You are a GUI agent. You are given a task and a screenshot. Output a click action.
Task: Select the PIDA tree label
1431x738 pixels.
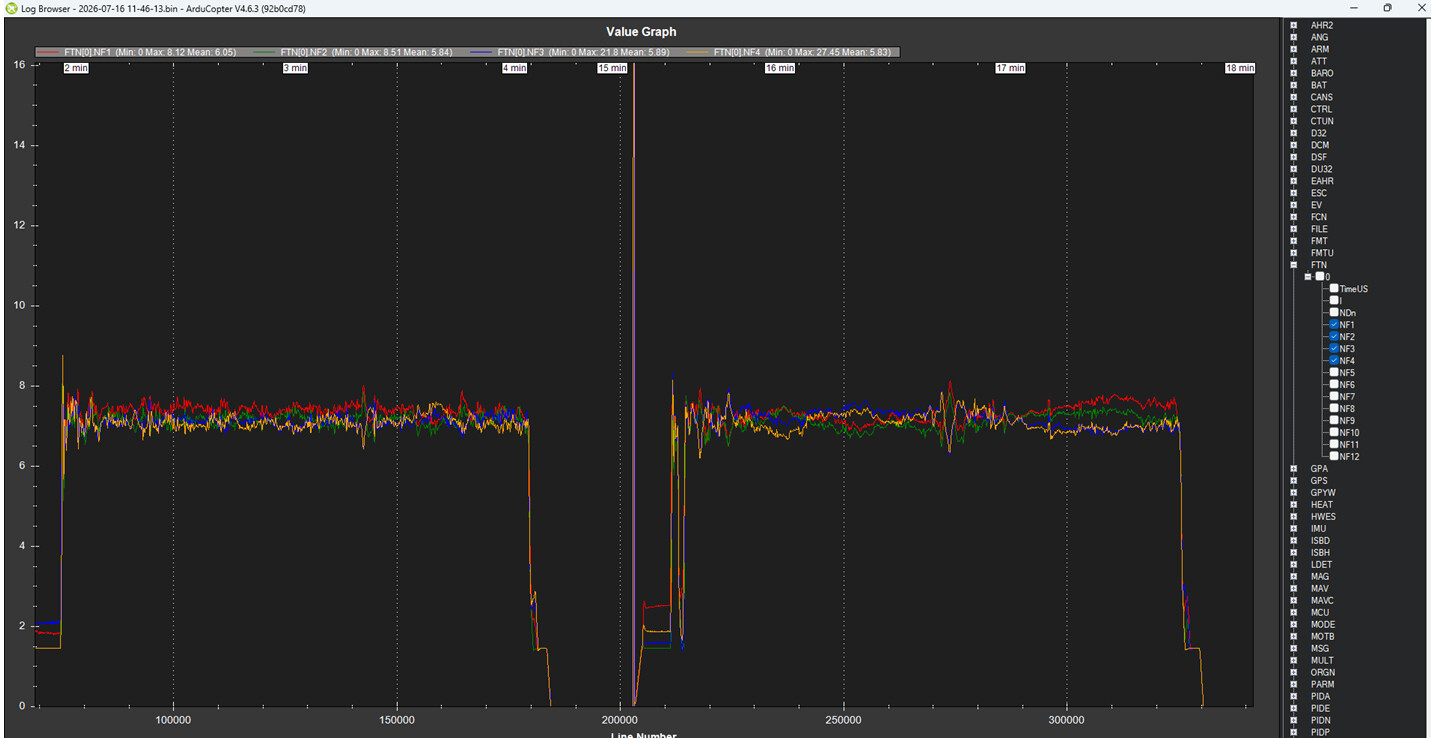tap(1320, 697)
